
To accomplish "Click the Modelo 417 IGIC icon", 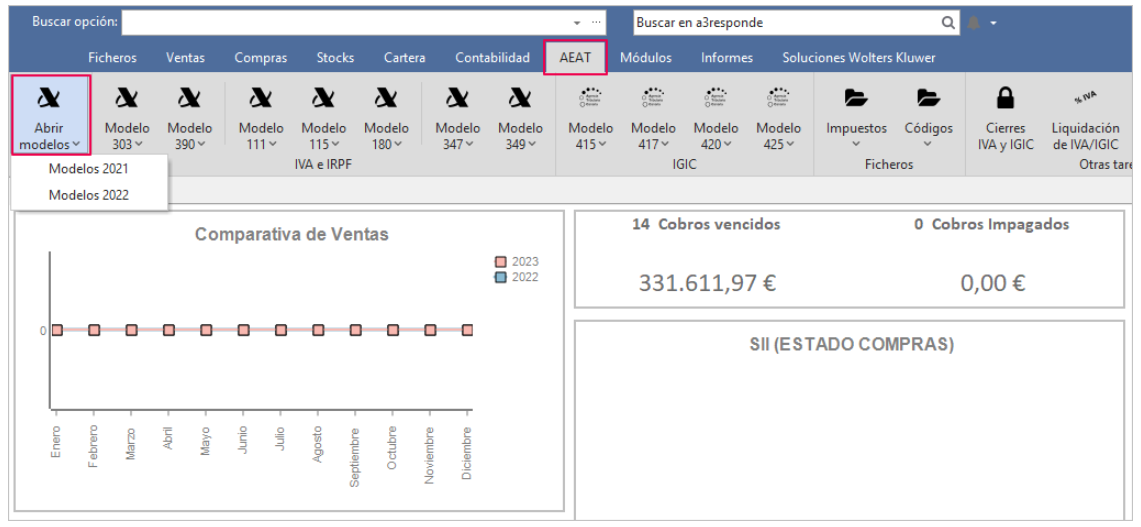I will pyautogui.click(x=653, y=98).
